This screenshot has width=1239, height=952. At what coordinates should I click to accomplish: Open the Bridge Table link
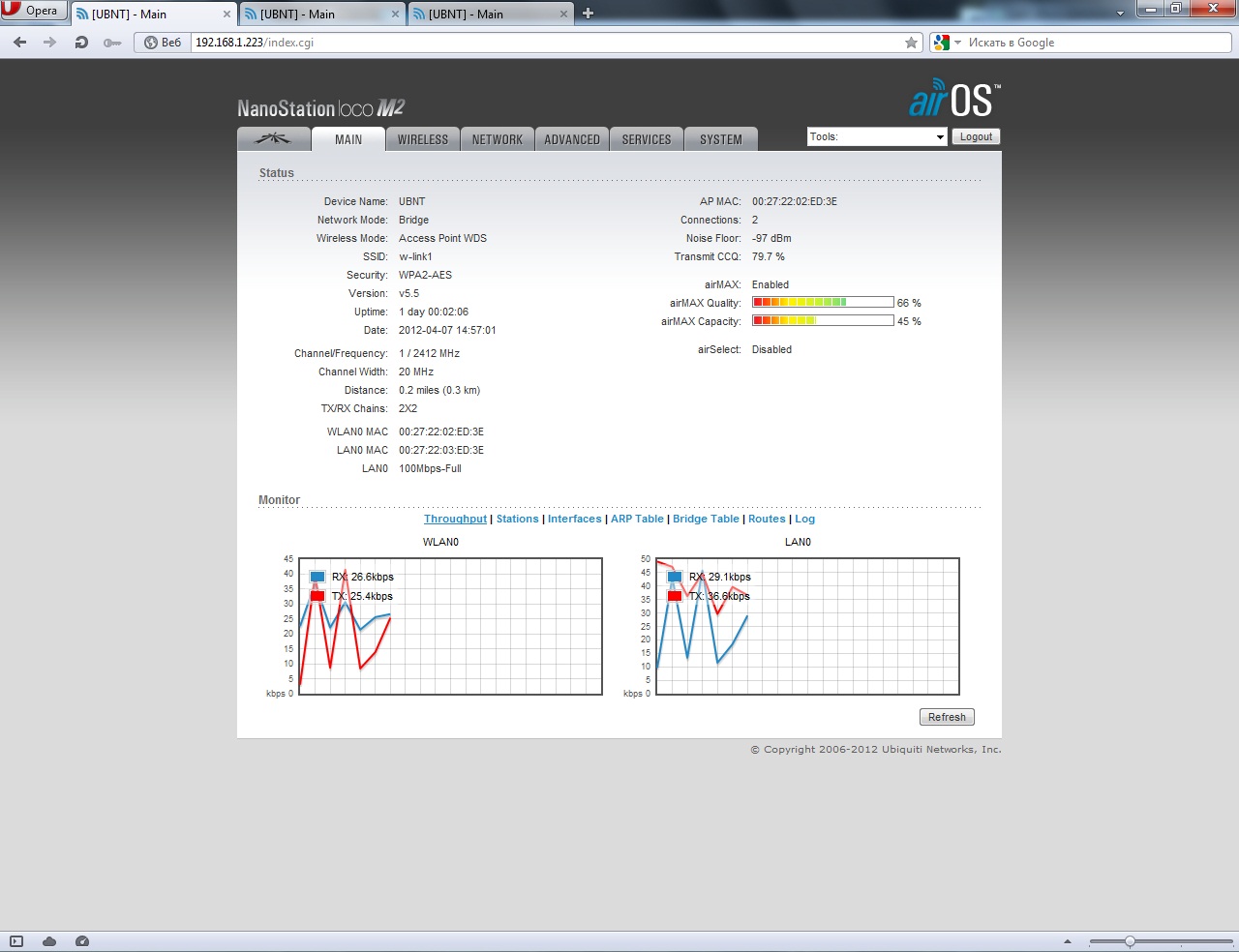(x=706, y=520)
